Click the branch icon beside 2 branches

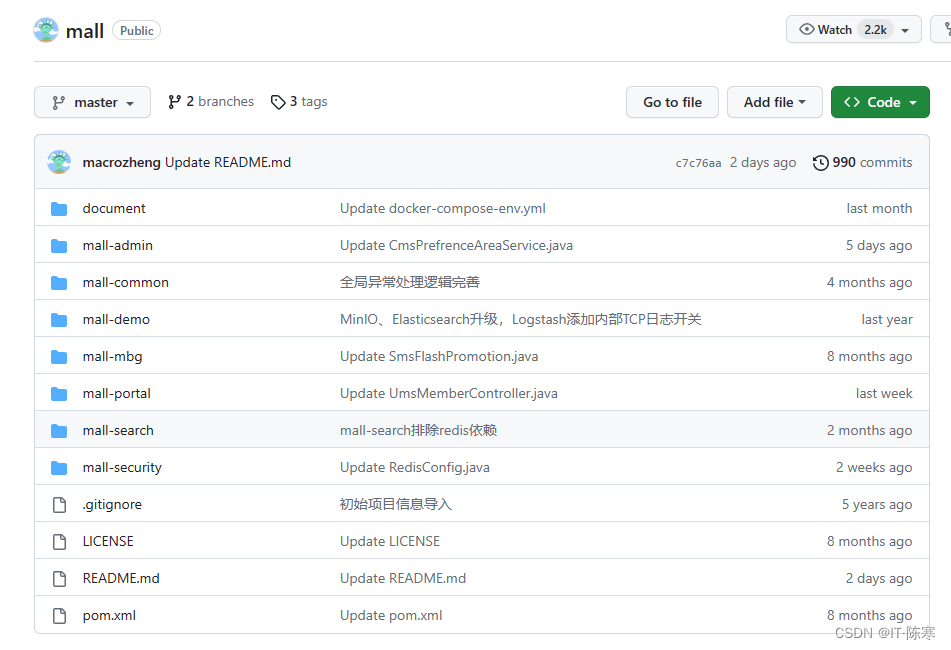click(x=175, y=102)
